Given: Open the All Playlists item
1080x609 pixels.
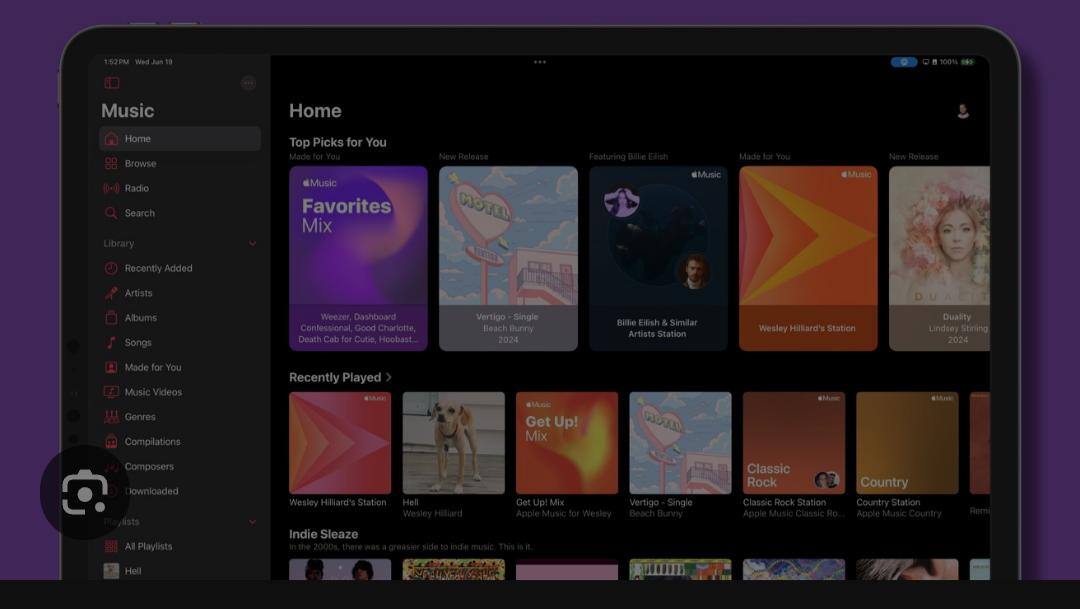Looking at the screenshot, I should (148, 547).
